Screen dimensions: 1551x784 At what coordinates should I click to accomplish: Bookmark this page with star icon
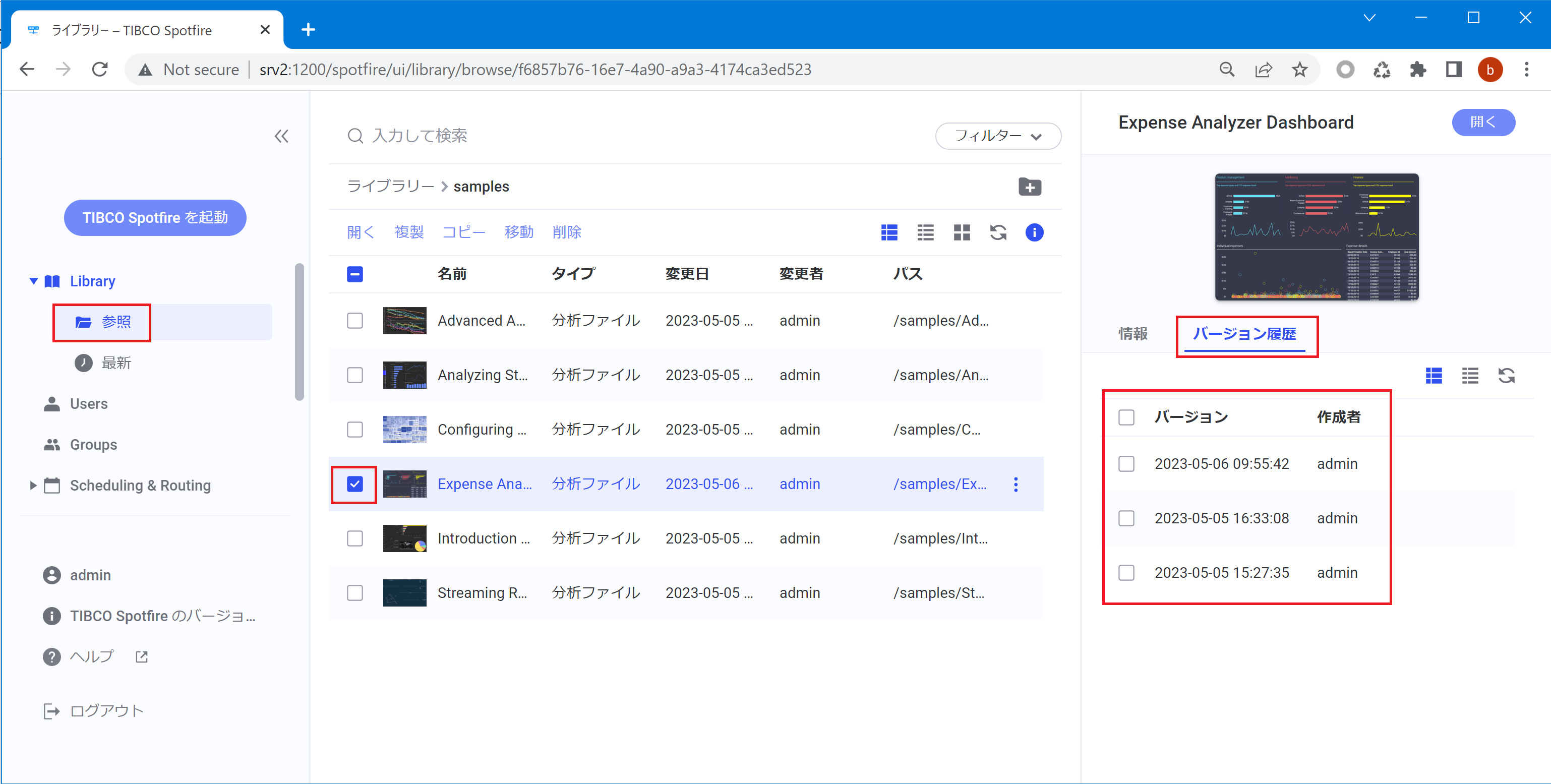[x=1299, y=70]
